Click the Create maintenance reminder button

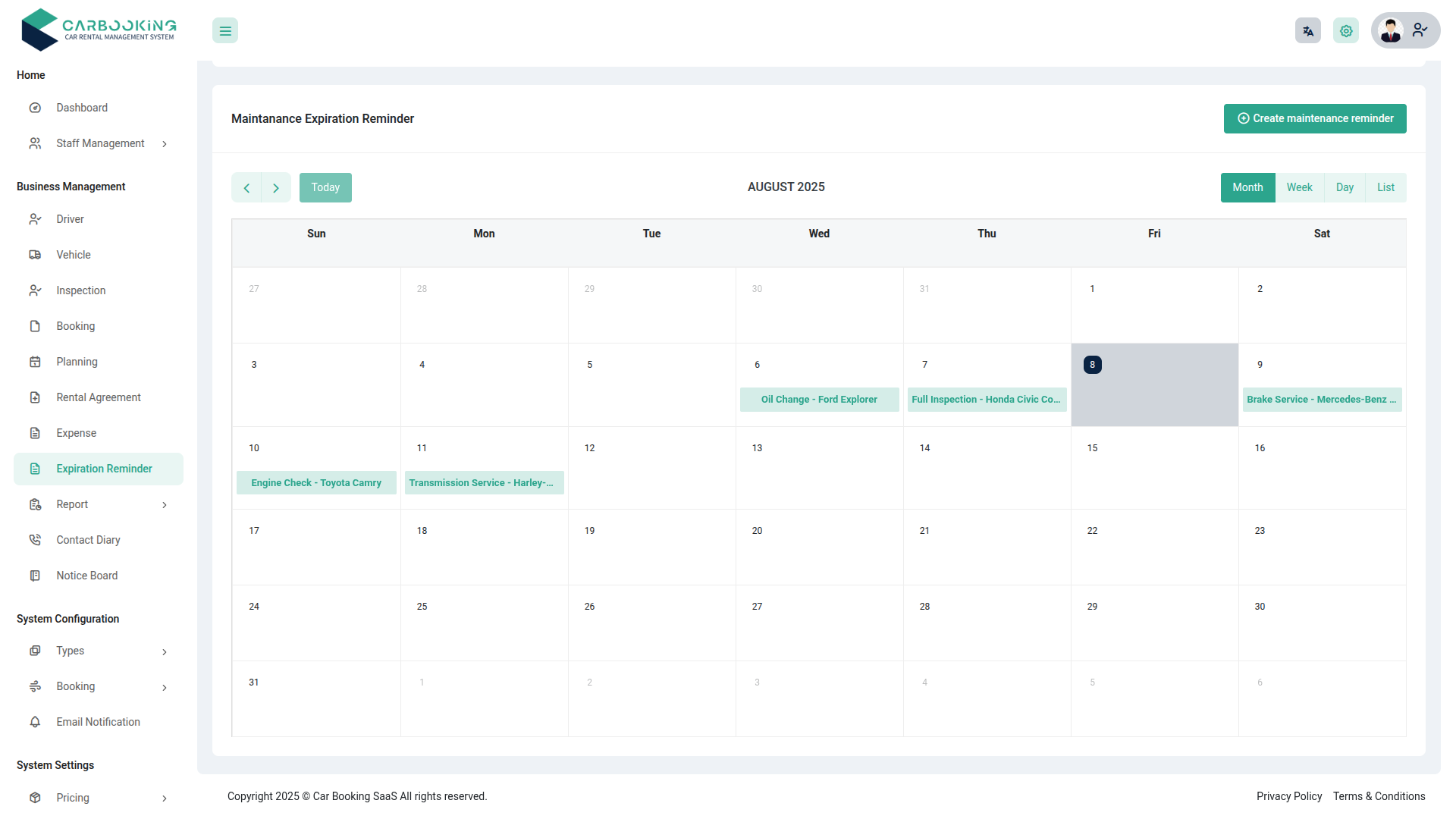1314,118
